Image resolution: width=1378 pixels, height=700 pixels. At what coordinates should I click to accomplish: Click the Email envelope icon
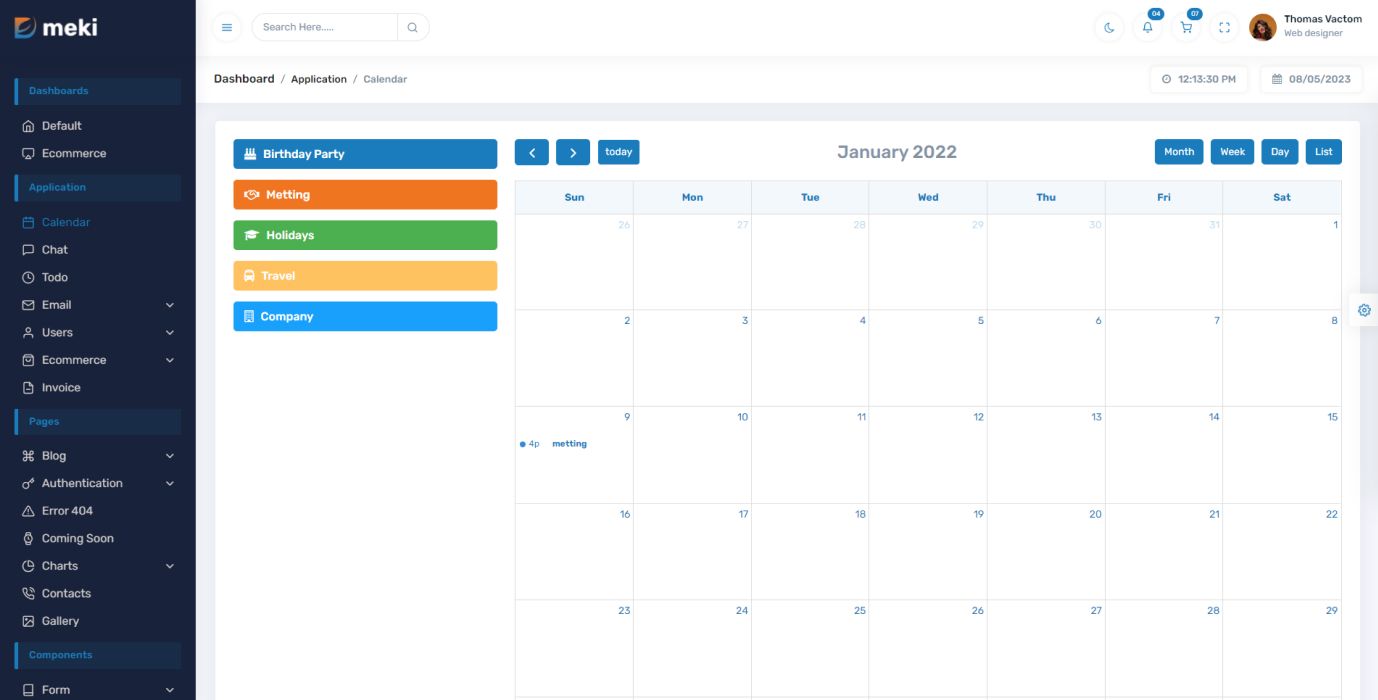click(28, 305)
